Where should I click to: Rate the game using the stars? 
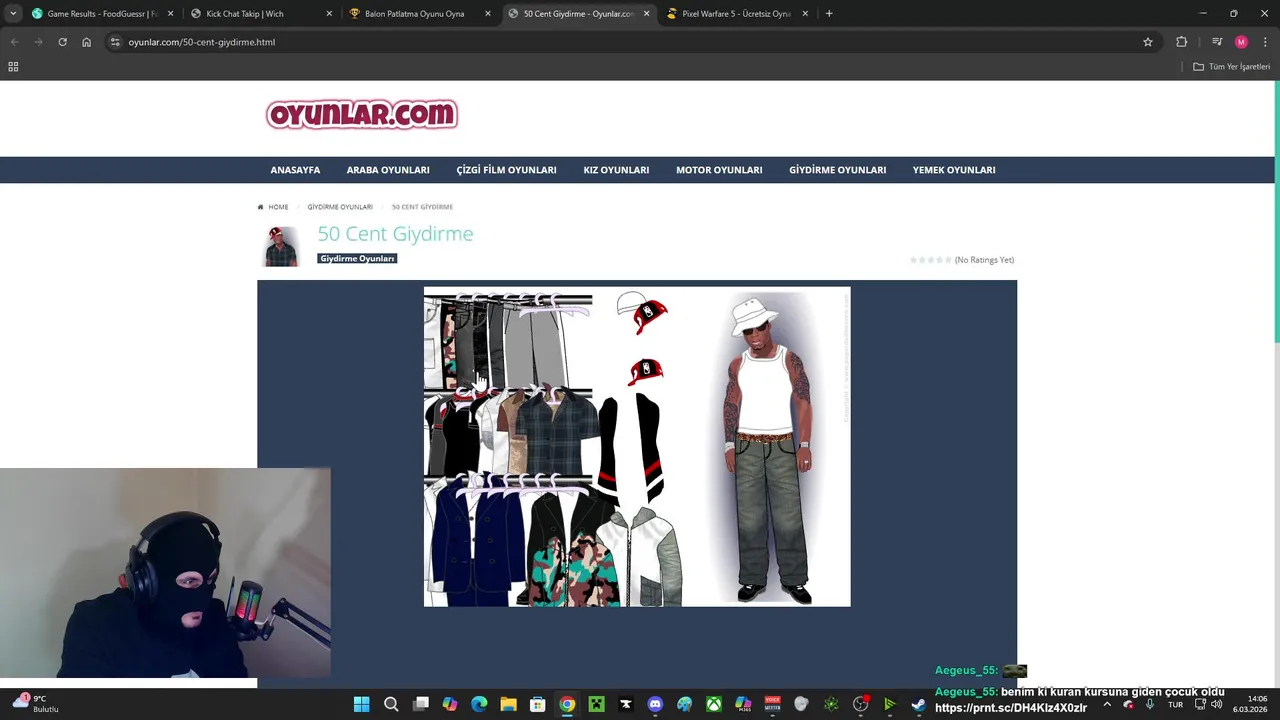931,260
